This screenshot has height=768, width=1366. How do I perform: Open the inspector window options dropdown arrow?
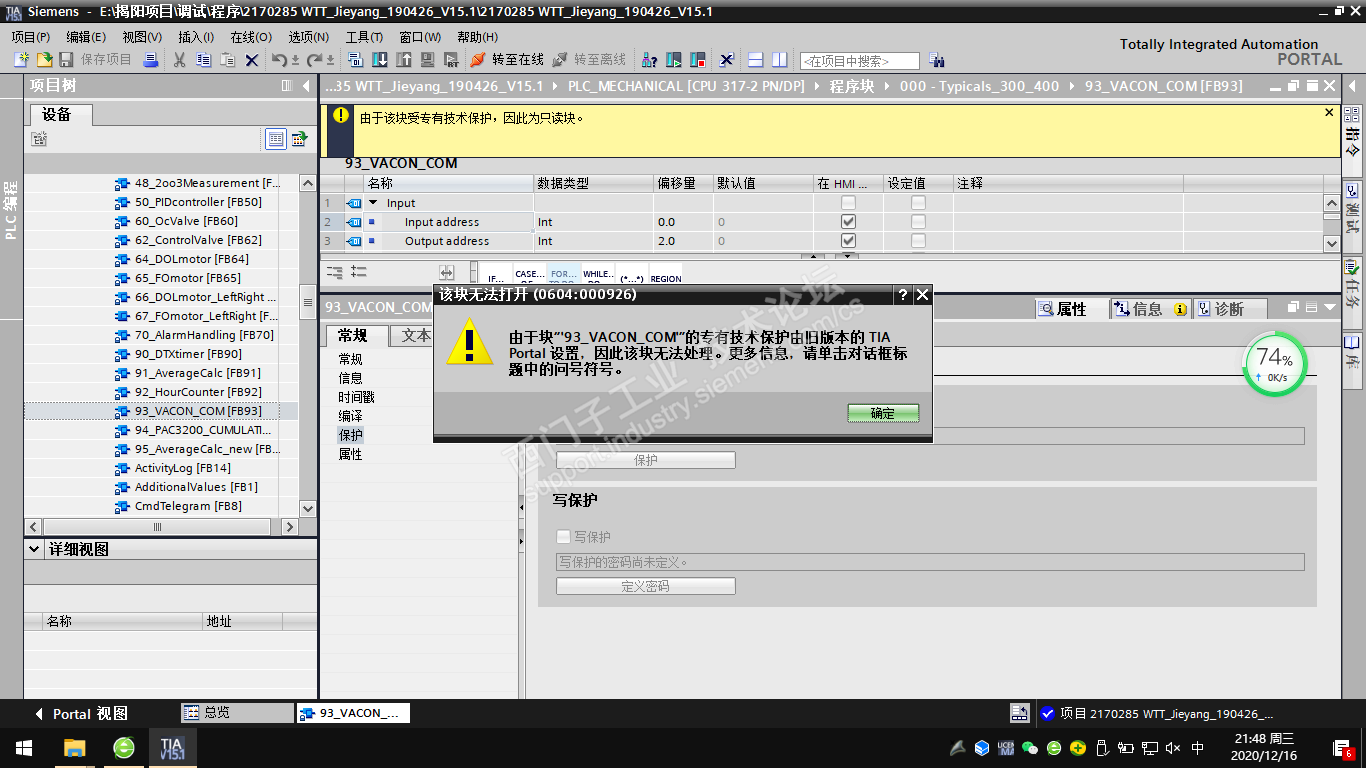point(1329,308)
